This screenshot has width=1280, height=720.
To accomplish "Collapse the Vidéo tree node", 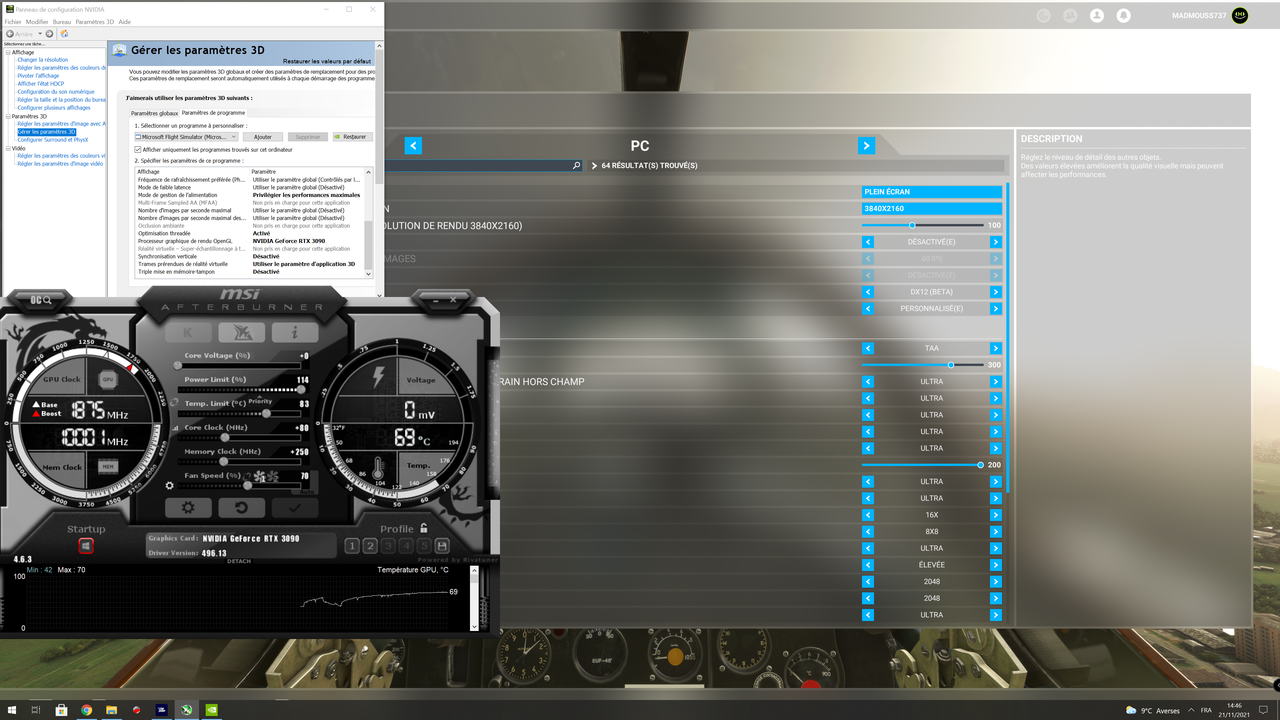I will [8, 148].
